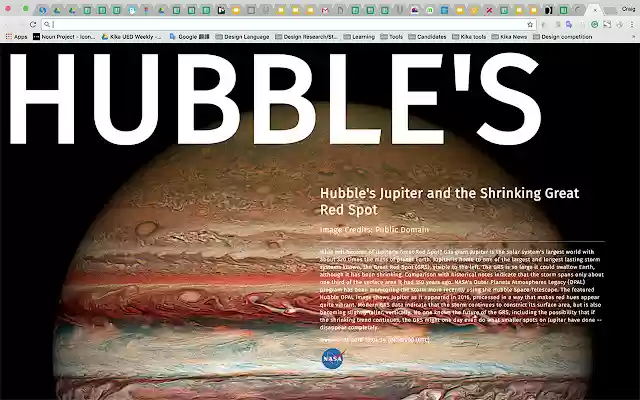Expand the Kika News bookmark folder
640x400 pixels.
(509, 37)
